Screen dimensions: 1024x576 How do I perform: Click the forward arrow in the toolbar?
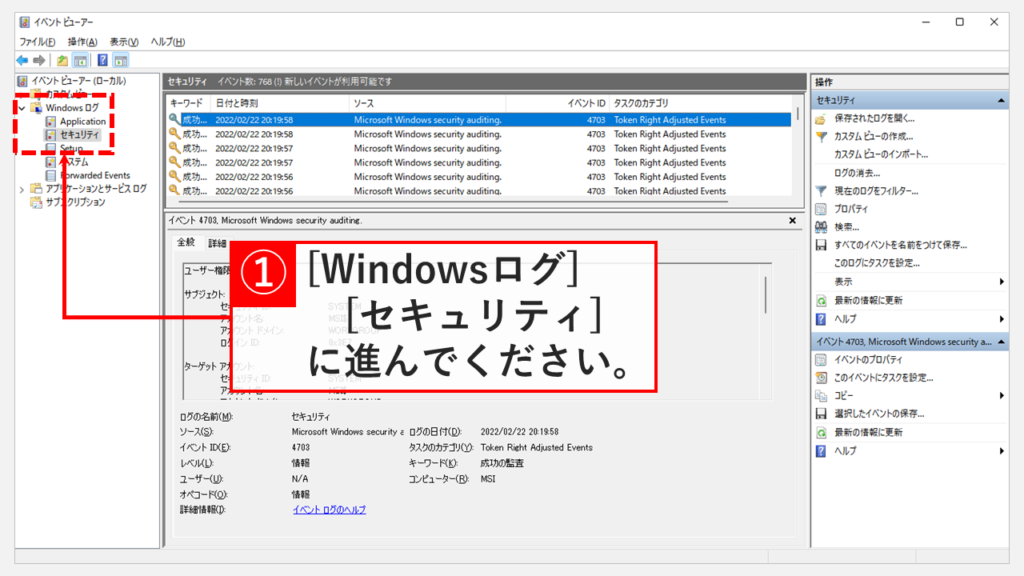[39, 61]
